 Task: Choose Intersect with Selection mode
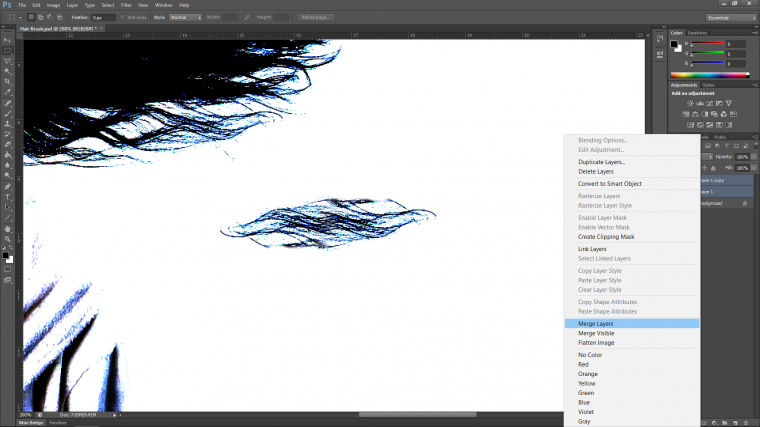tap(59, 17)
